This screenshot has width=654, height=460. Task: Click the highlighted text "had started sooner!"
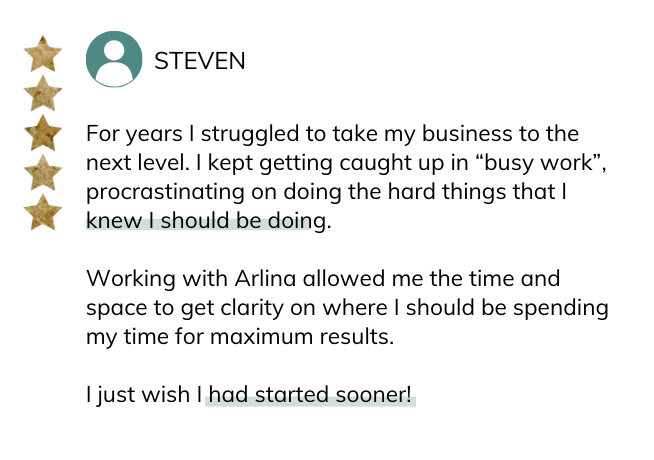(x=310, y=395)
